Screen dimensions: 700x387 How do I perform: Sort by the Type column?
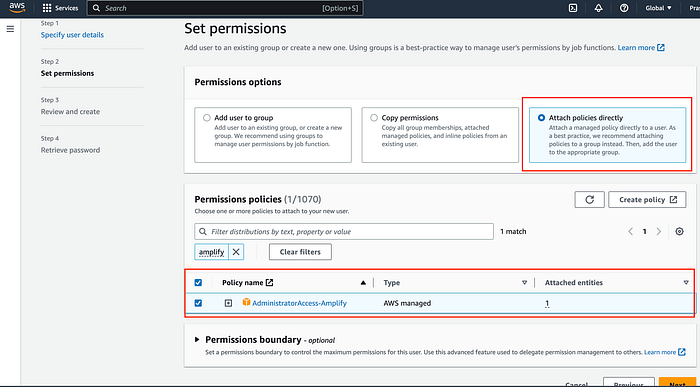pos(525,283)
